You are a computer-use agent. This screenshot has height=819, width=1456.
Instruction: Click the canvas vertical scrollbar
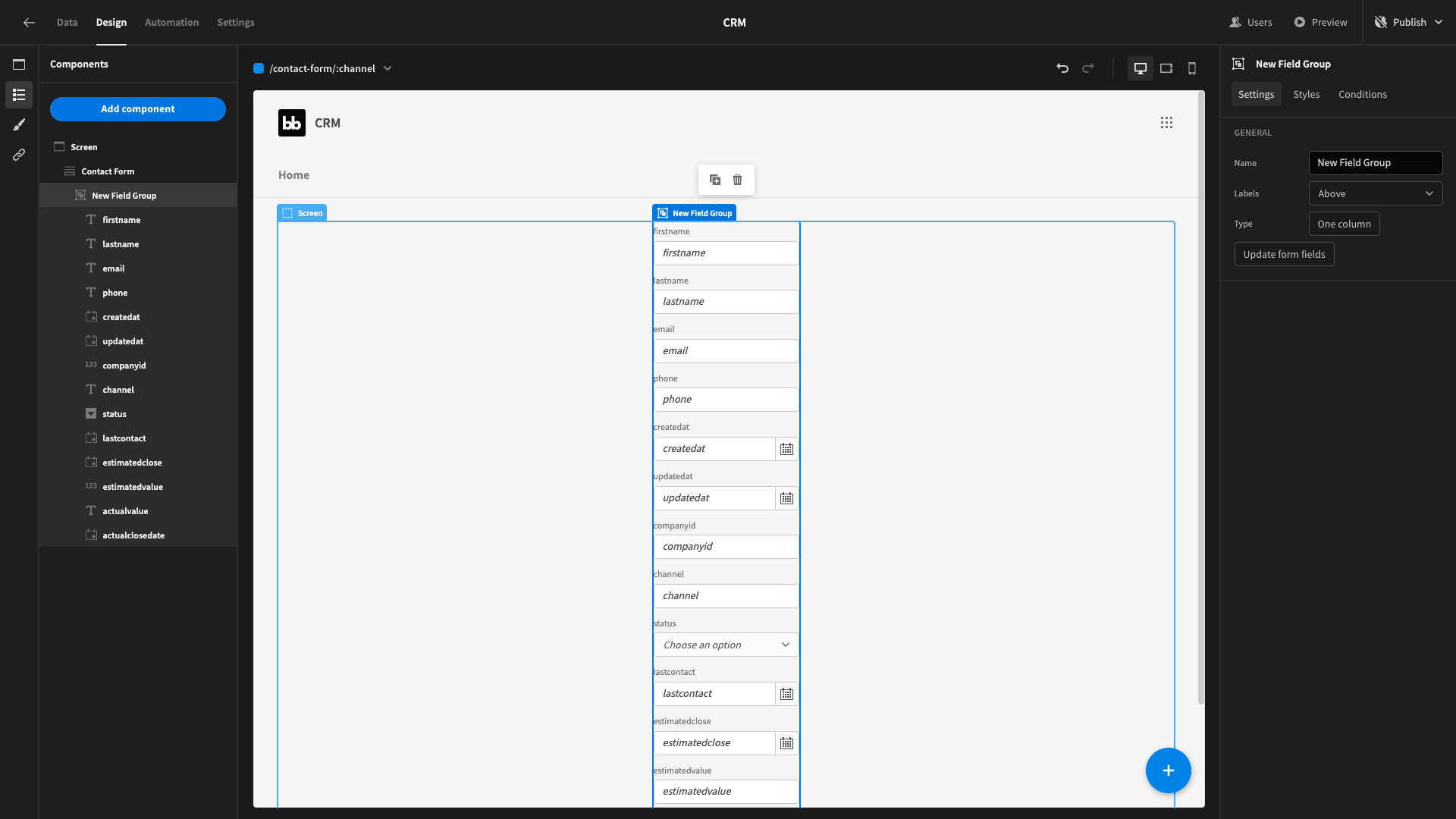[1200, 399]
